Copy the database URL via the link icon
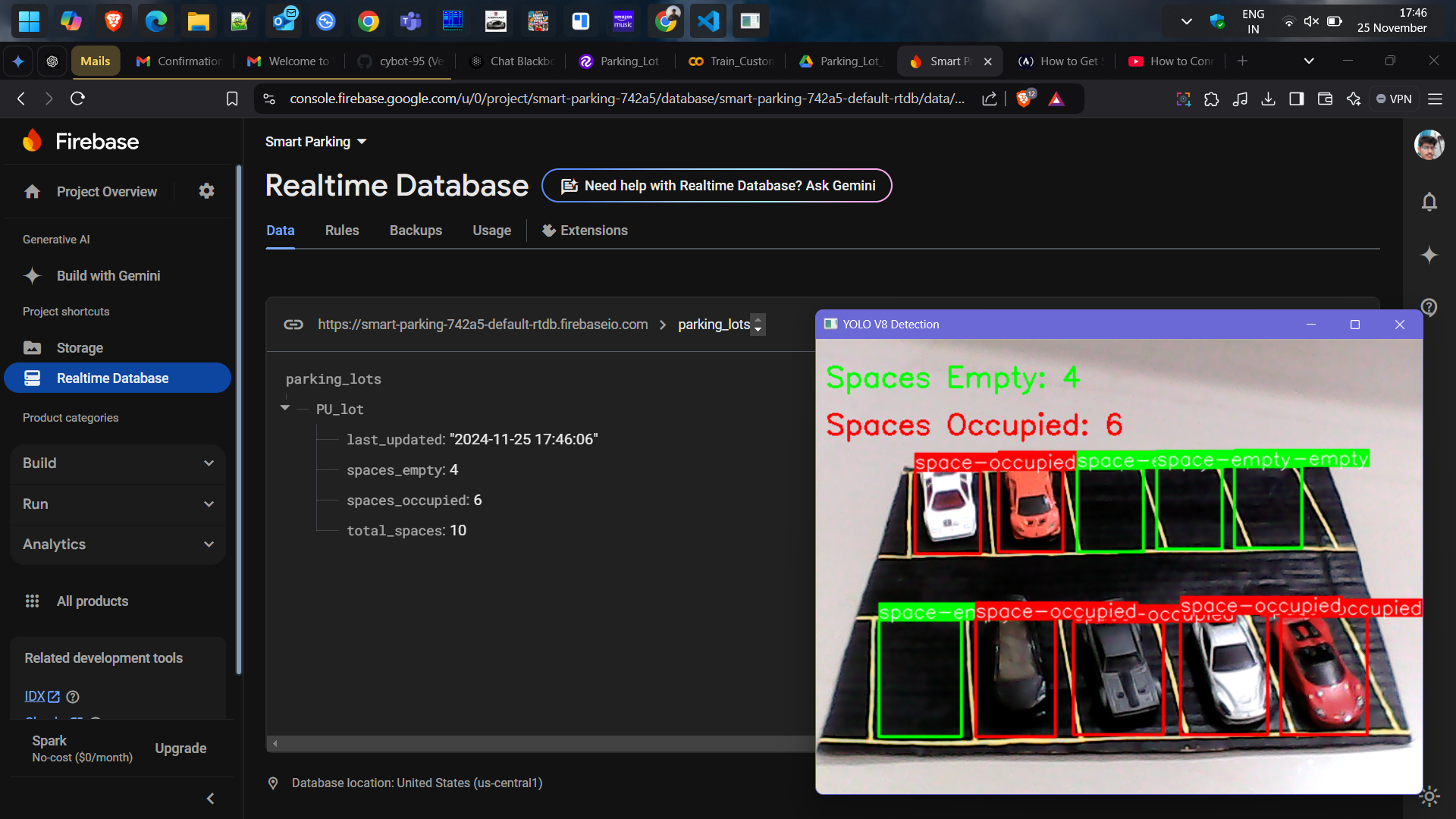The image size is (1456, 819). coord(293,325)
